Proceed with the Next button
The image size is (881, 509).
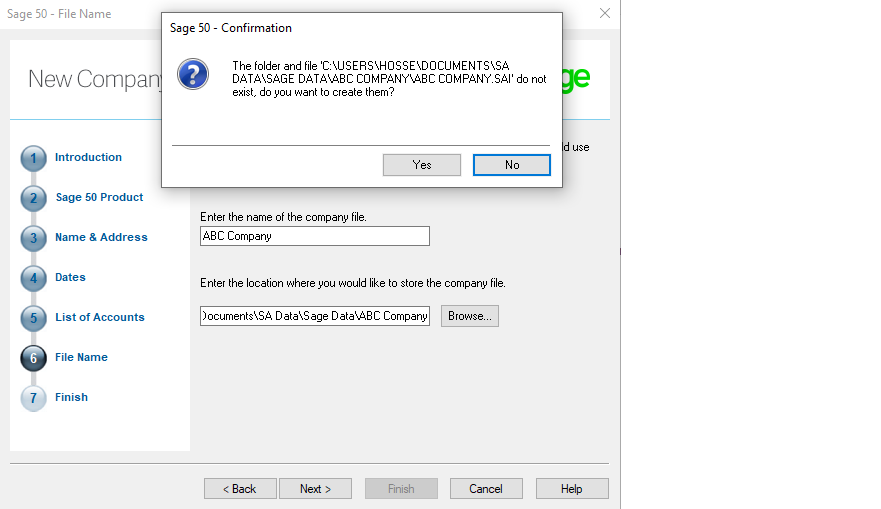315,489
